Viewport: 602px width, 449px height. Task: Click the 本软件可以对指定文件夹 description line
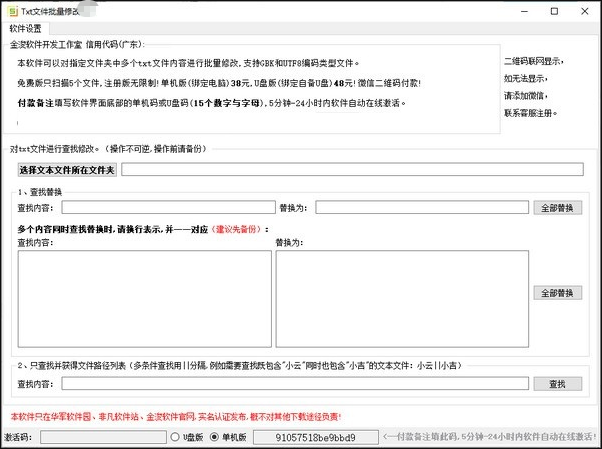(188, 63)
